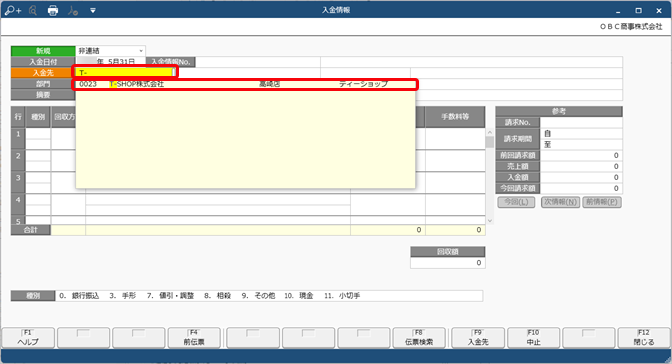Click the 今回請求額 value field

click(581, 188)
